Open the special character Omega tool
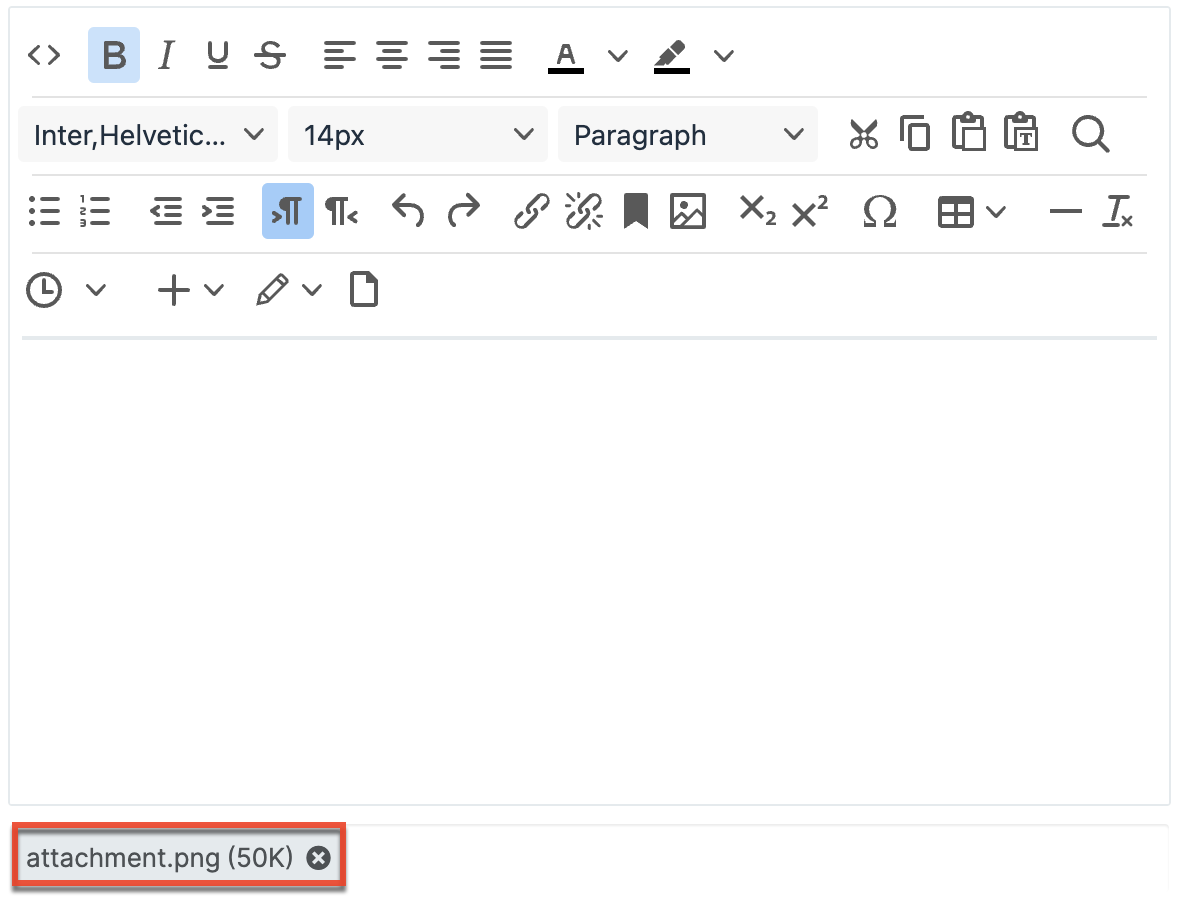Viewport: 1180px width, 904px height. coord(879,211)
